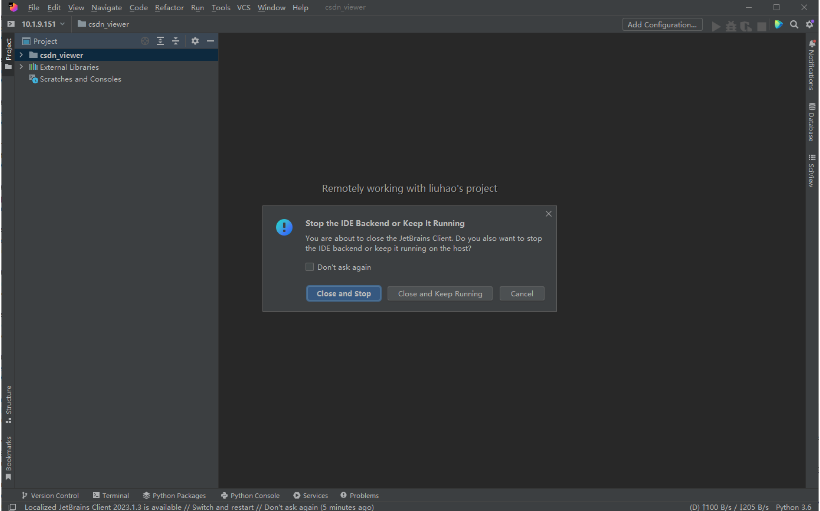Open the Terminal tool window tab
Image resolution: width=820 pixels, height=511 pixels.
pyautogui.click(x=110, y=495)
